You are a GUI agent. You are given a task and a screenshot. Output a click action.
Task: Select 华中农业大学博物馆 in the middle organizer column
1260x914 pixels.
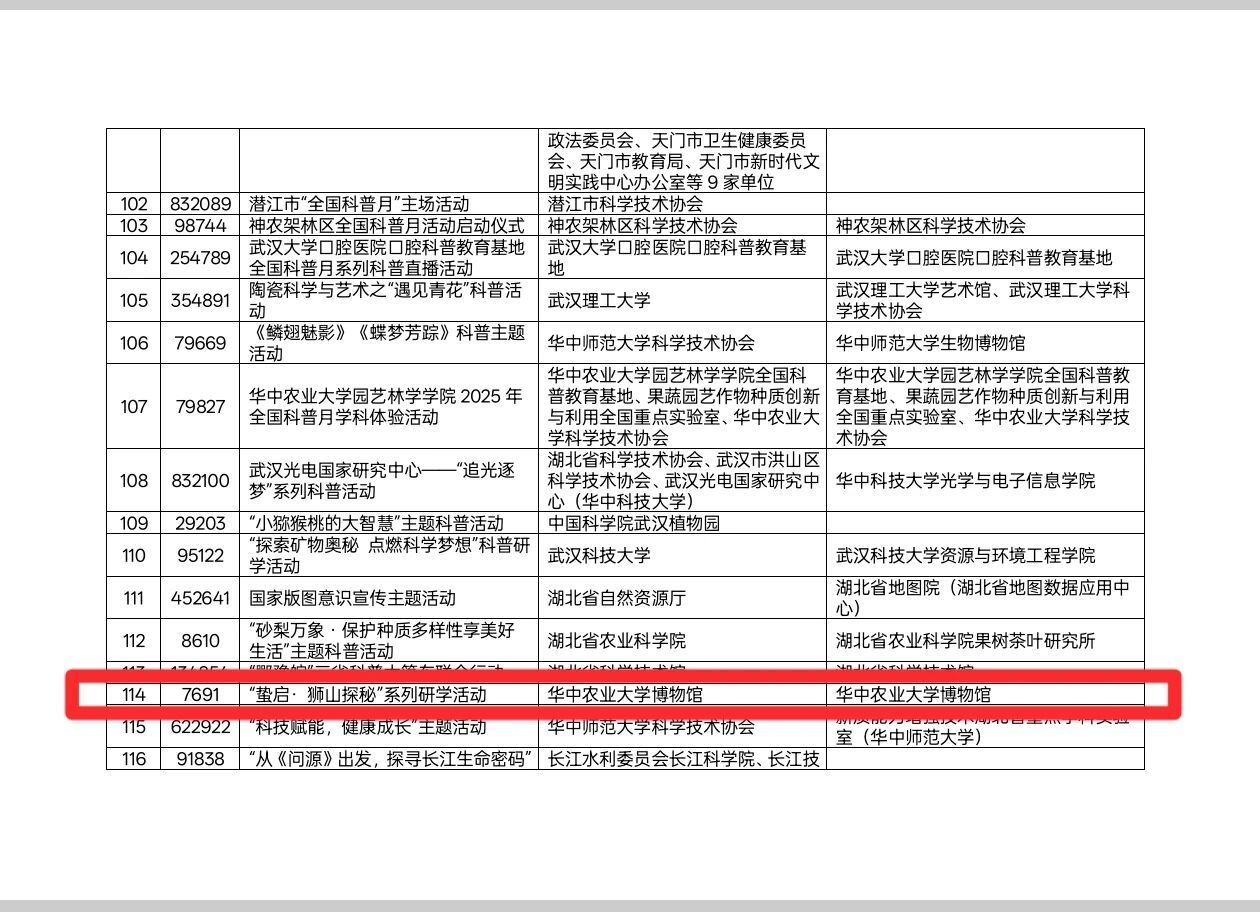click(x=625, y=694)
